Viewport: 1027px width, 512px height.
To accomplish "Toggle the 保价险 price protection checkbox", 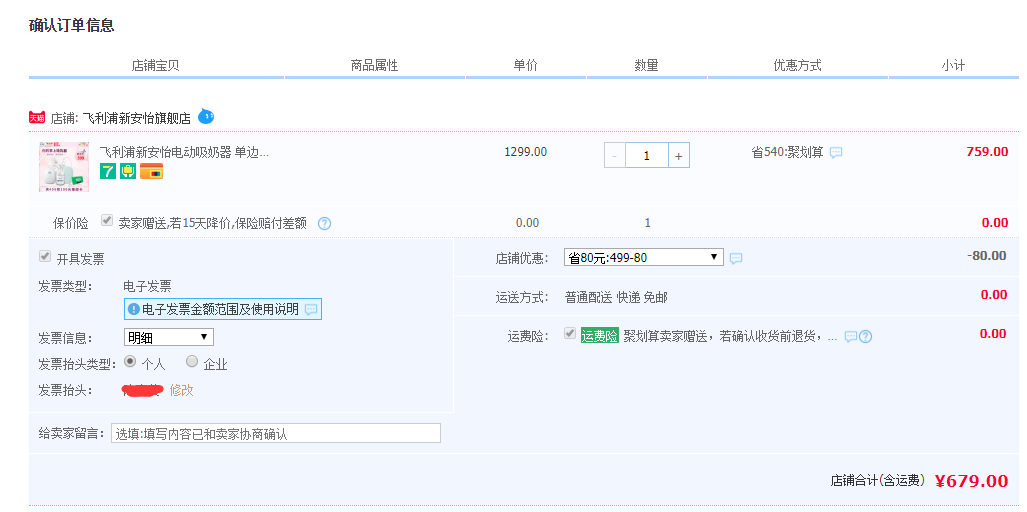I will [107, 221].
